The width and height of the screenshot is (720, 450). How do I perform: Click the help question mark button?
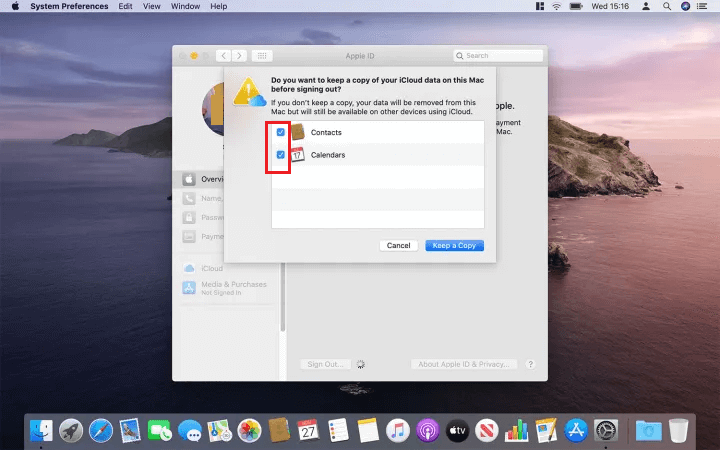click(530, 364)
